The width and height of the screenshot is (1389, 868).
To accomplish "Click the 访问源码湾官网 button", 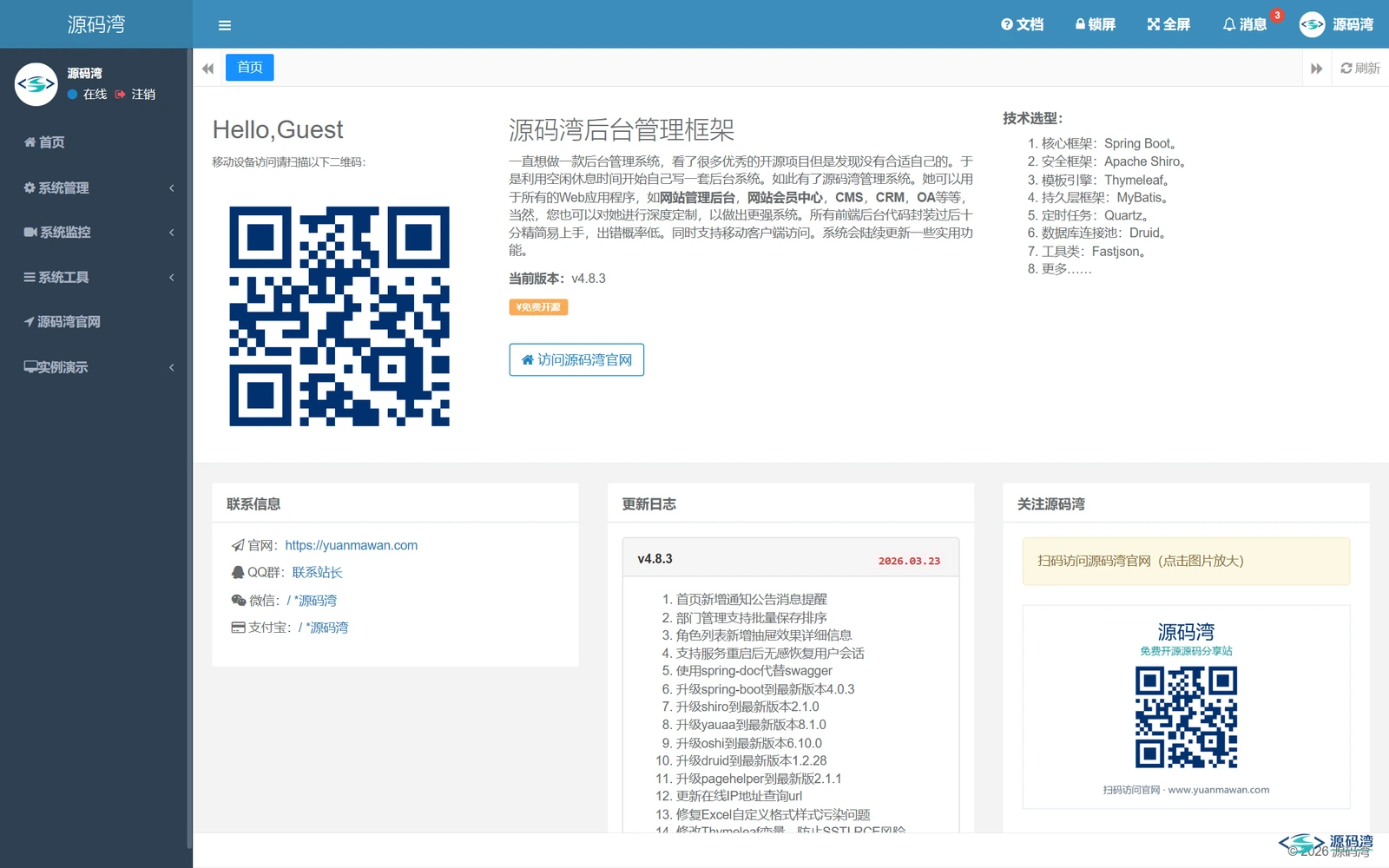I will click(576, 359).
